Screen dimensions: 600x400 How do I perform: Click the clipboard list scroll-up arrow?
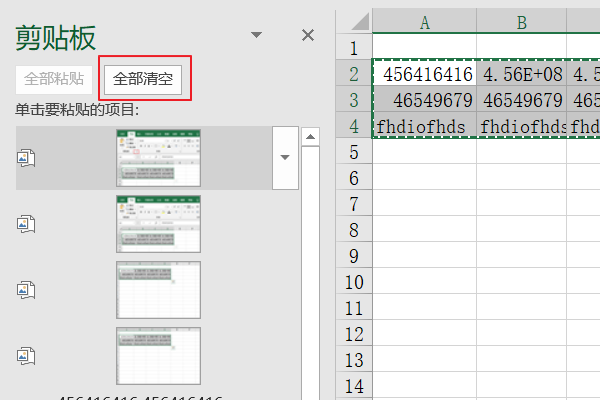(310, 137)
